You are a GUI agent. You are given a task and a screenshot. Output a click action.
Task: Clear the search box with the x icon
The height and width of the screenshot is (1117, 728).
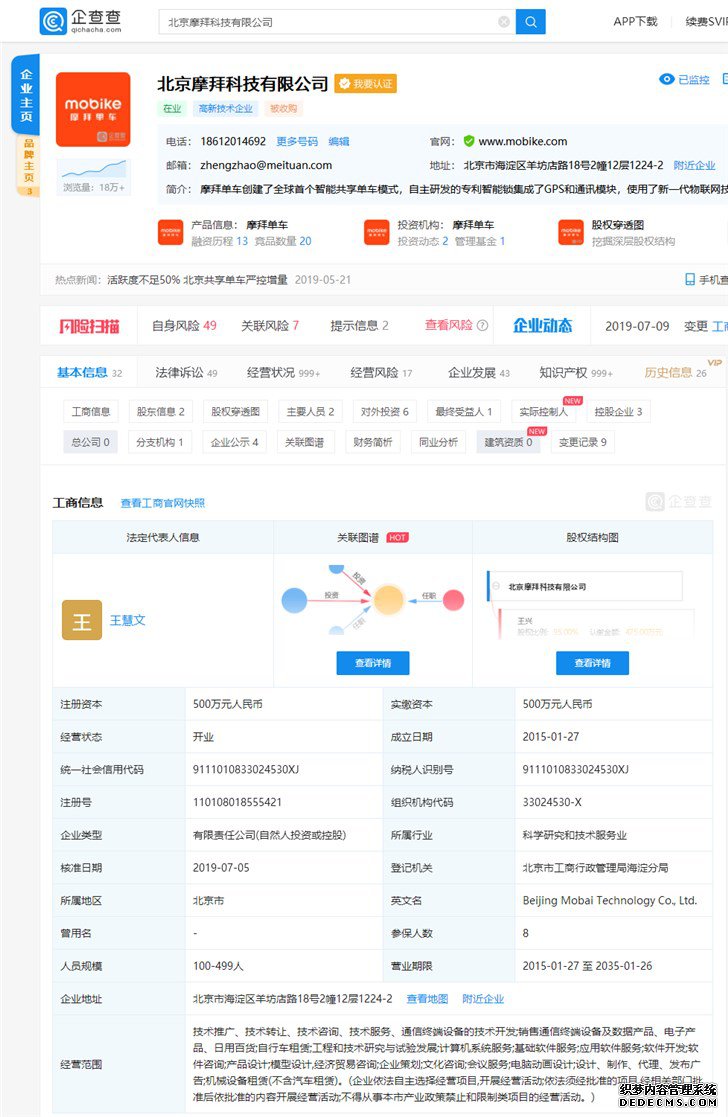click(x=504, y=22)
